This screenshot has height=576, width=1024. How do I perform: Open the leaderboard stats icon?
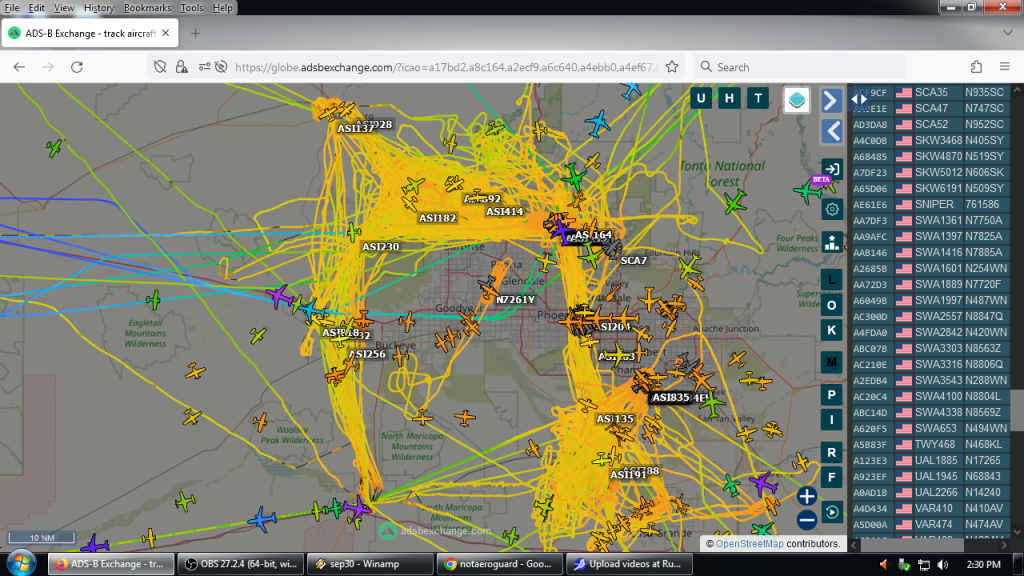(x=831, y=242)
